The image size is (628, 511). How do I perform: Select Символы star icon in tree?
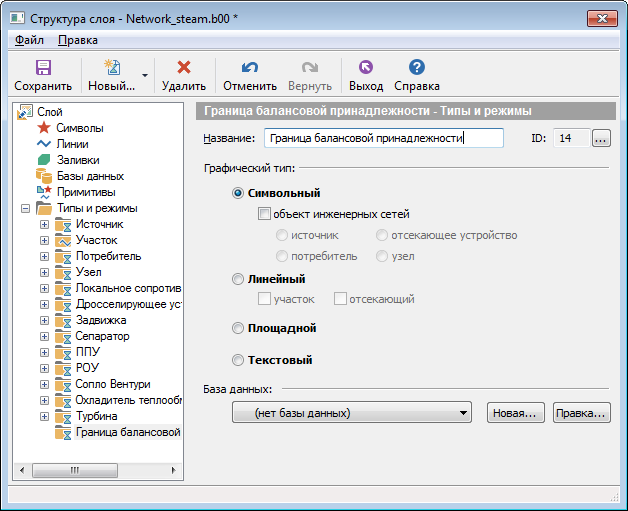[x=44, y=128]
